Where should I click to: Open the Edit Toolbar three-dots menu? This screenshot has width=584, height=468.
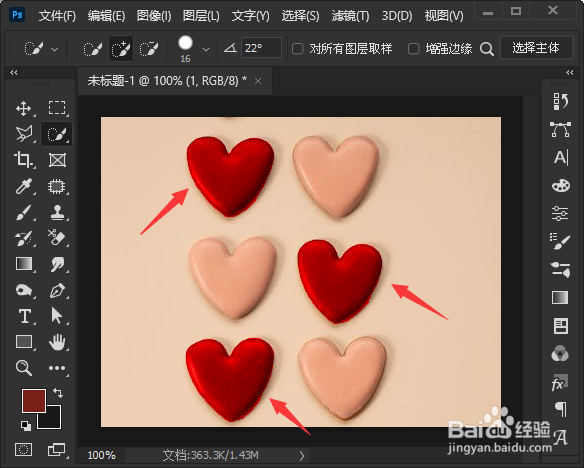coord(57,368)
